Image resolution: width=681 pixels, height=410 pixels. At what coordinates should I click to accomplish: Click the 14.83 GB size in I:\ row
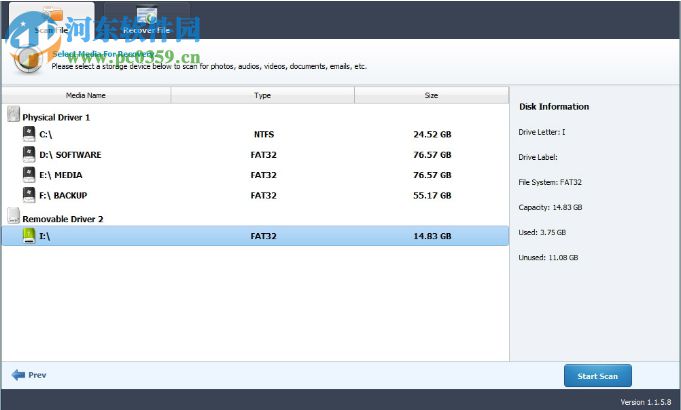432,236
